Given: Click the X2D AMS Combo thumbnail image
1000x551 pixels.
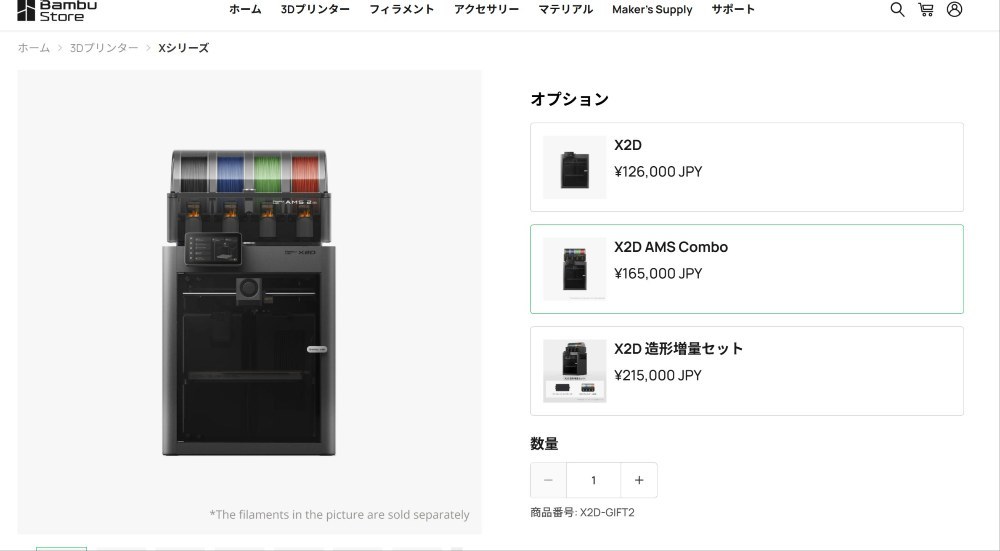Looking at the screenshot, I should click(575, 269).
